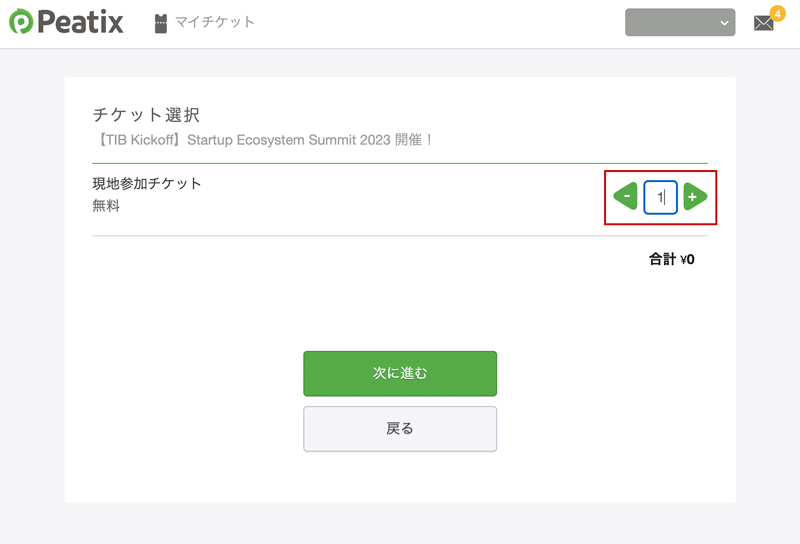800x544 pixels.
Task: Click the 合計 ¥0 total amount
Action: [671, 259]
